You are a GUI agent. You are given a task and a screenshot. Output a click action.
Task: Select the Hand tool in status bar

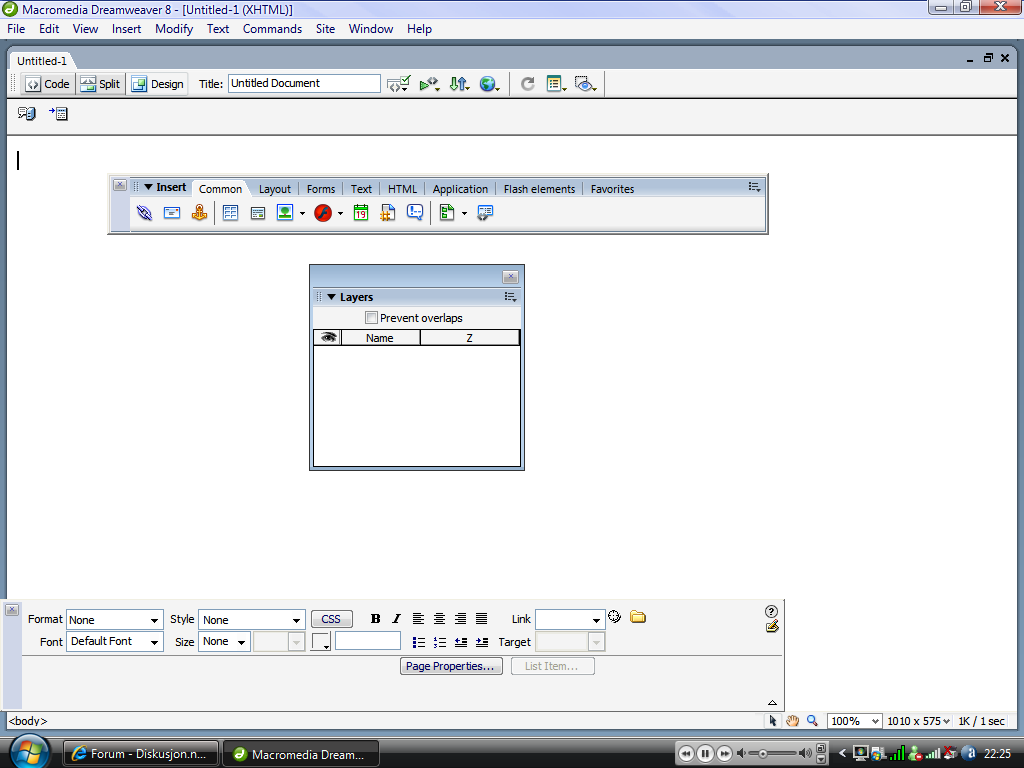793,721
